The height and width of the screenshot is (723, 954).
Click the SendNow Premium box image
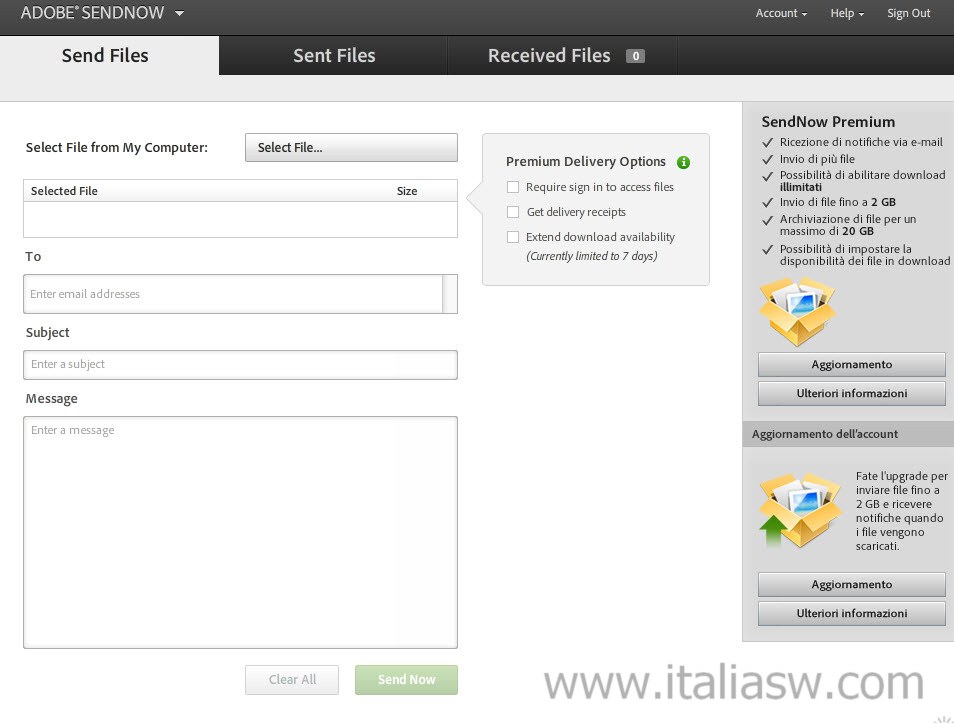pos(797,310)
